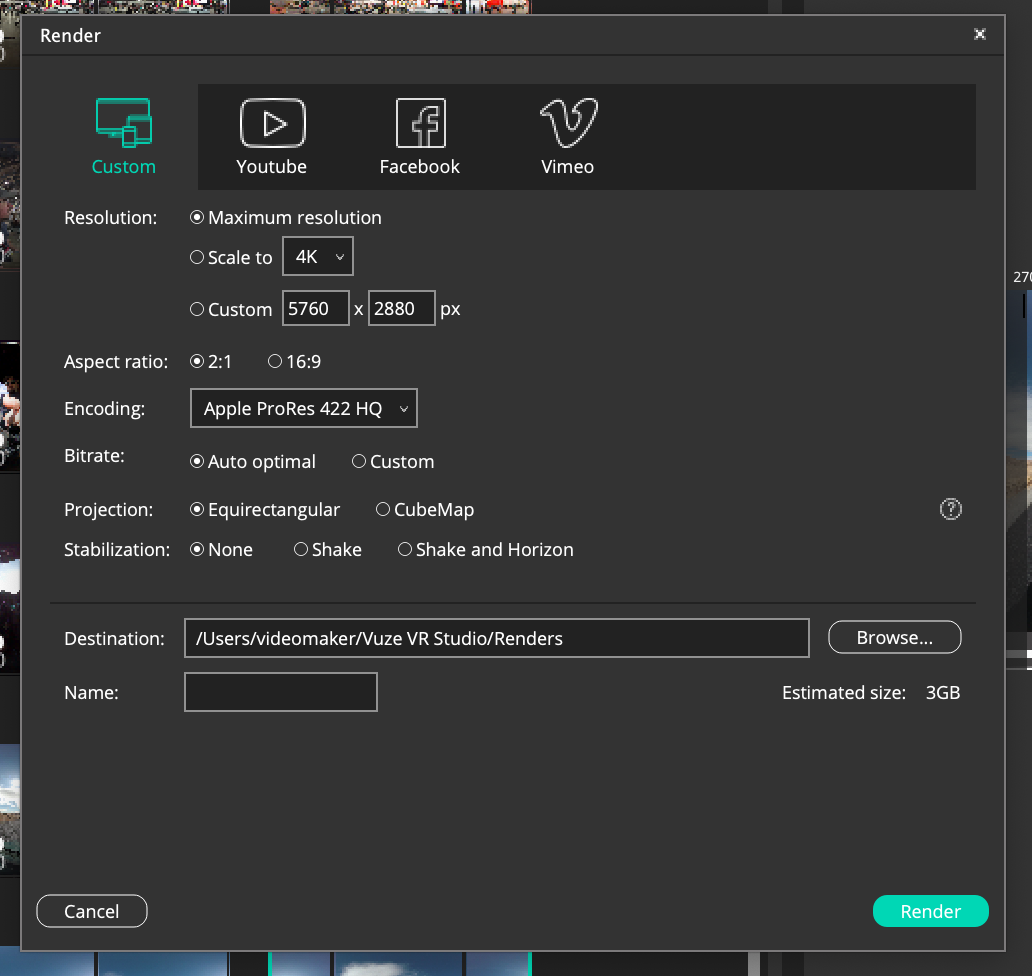Select the Custom preset icon
Screen dimensions: 1032x976
point(123,124)
